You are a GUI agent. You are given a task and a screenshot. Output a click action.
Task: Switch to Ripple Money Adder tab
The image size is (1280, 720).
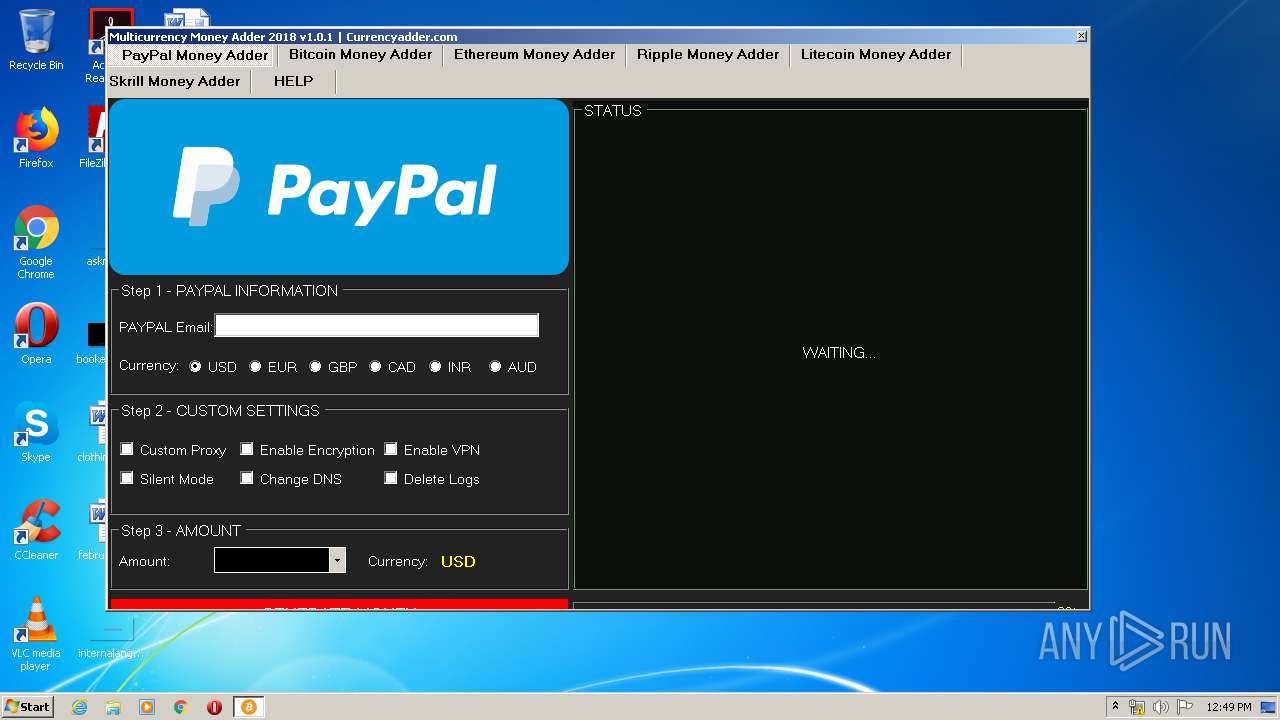tap(708, 55)
